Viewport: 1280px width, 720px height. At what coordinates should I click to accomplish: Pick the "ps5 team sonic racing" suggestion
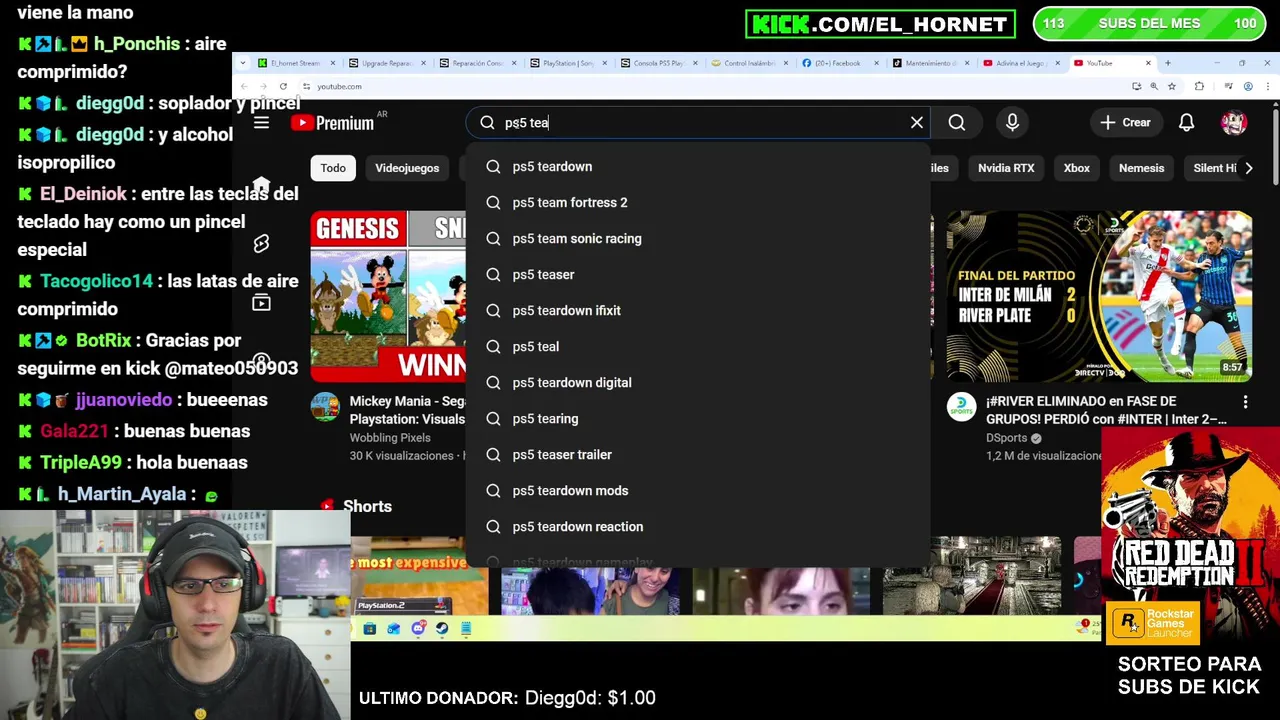(x=698, y=239)
